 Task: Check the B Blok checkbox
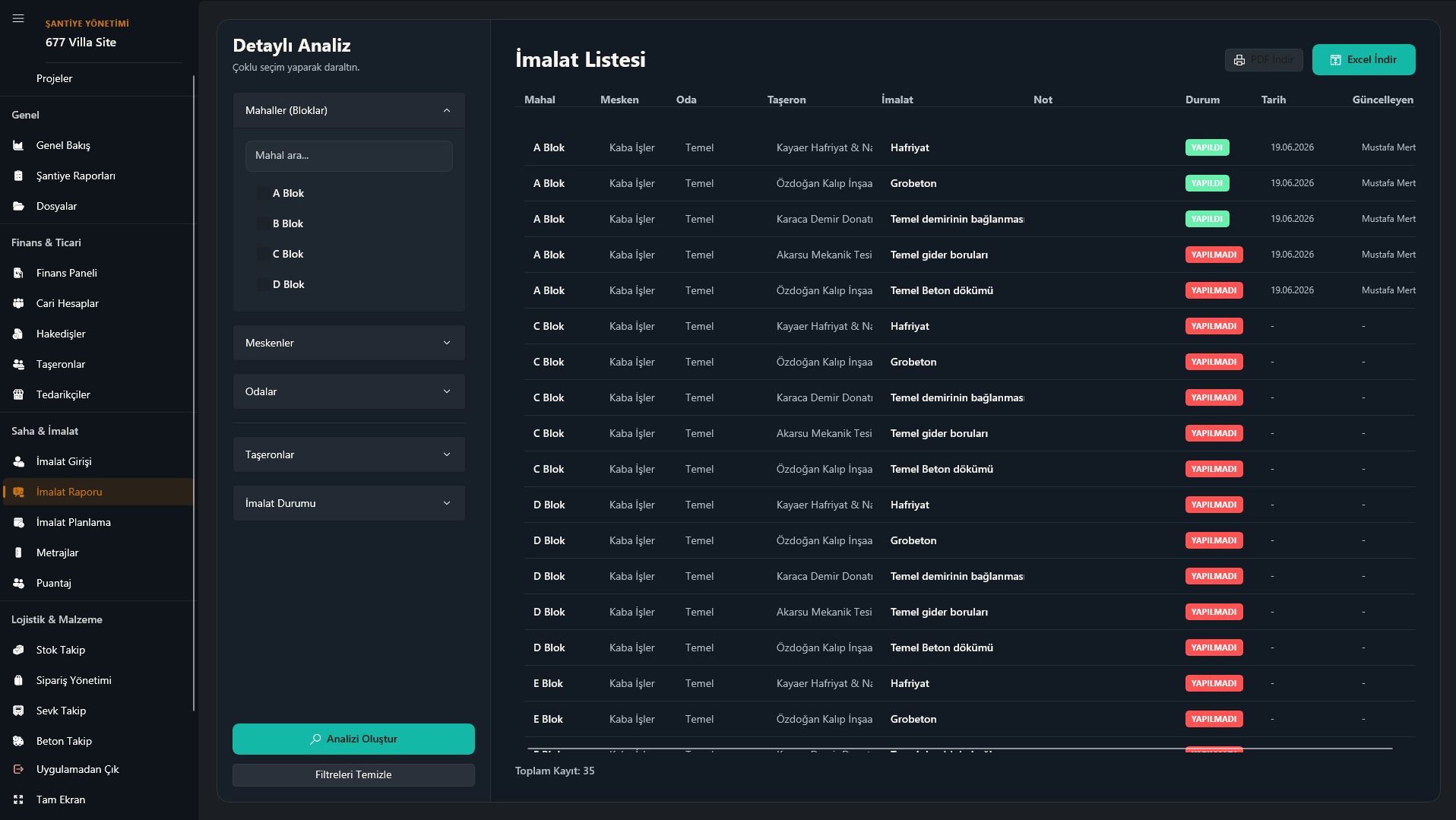click(262, 223)
